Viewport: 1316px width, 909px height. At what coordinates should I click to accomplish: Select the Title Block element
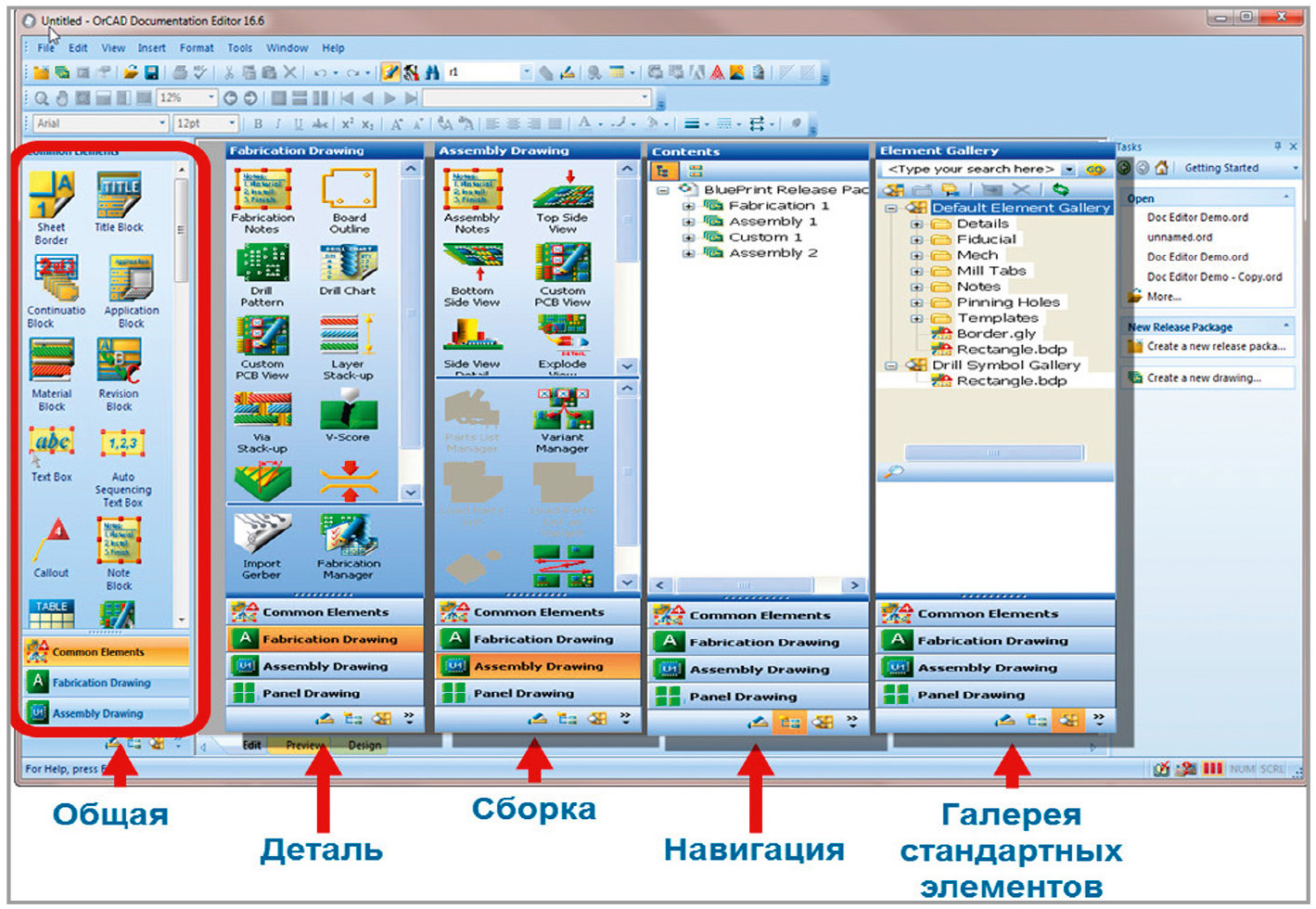[119, 202]
